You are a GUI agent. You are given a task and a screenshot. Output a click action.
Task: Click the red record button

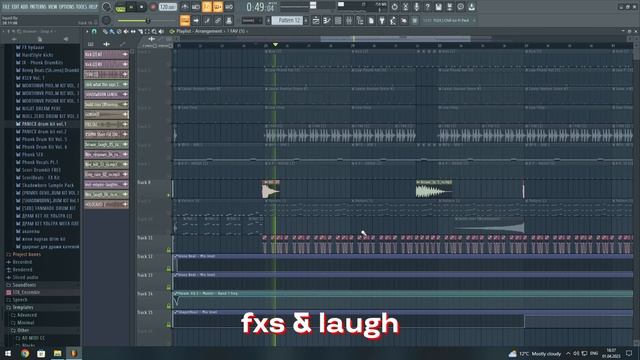153,7
